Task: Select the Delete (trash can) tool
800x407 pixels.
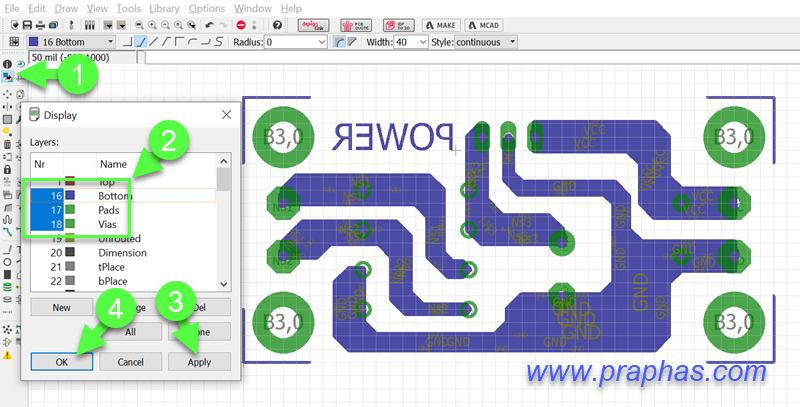Action: point(7,144)
